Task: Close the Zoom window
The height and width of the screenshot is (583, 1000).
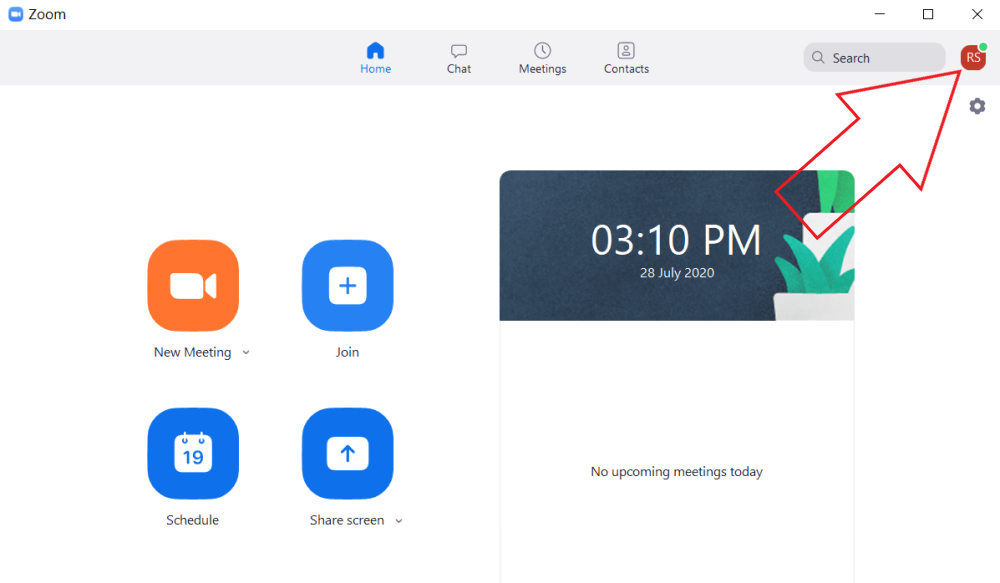Action: coord(977,15)
